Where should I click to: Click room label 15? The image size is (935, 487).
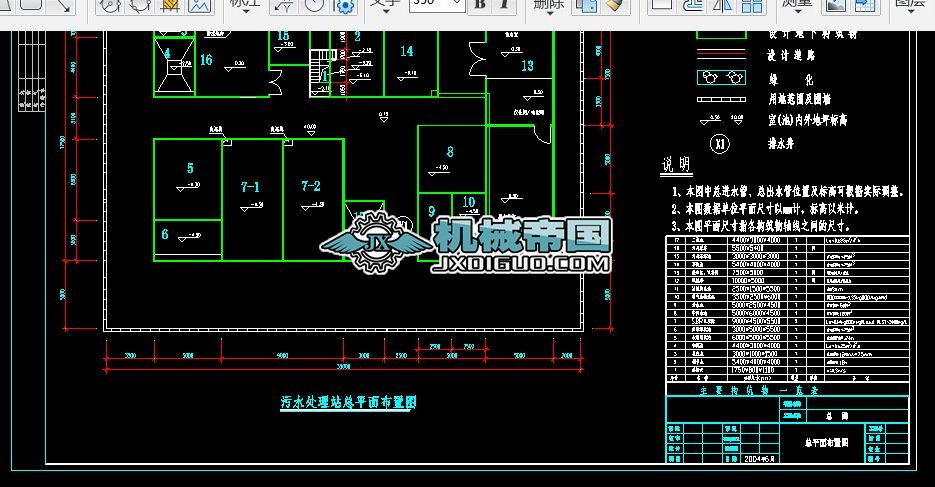click(x=283, y=36)
